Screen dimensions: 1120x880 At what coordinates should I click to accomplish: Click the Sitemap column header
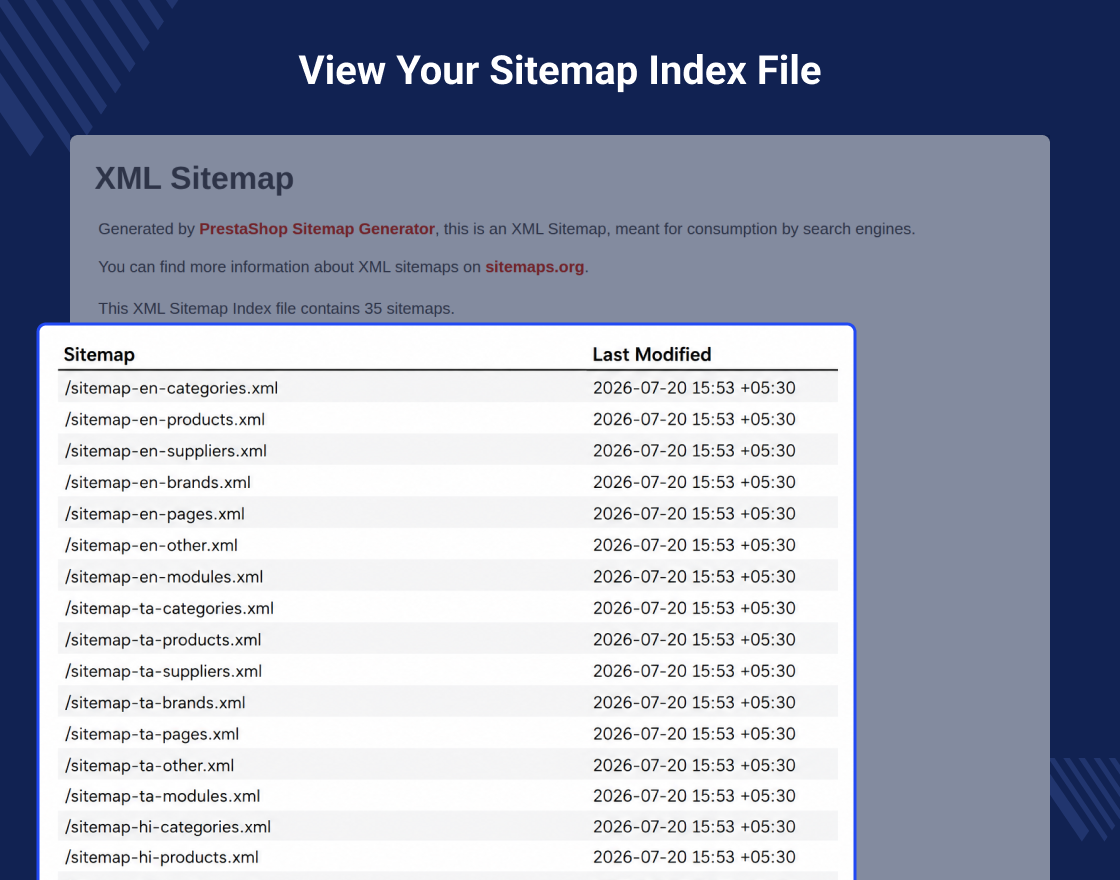pos(99,354)
